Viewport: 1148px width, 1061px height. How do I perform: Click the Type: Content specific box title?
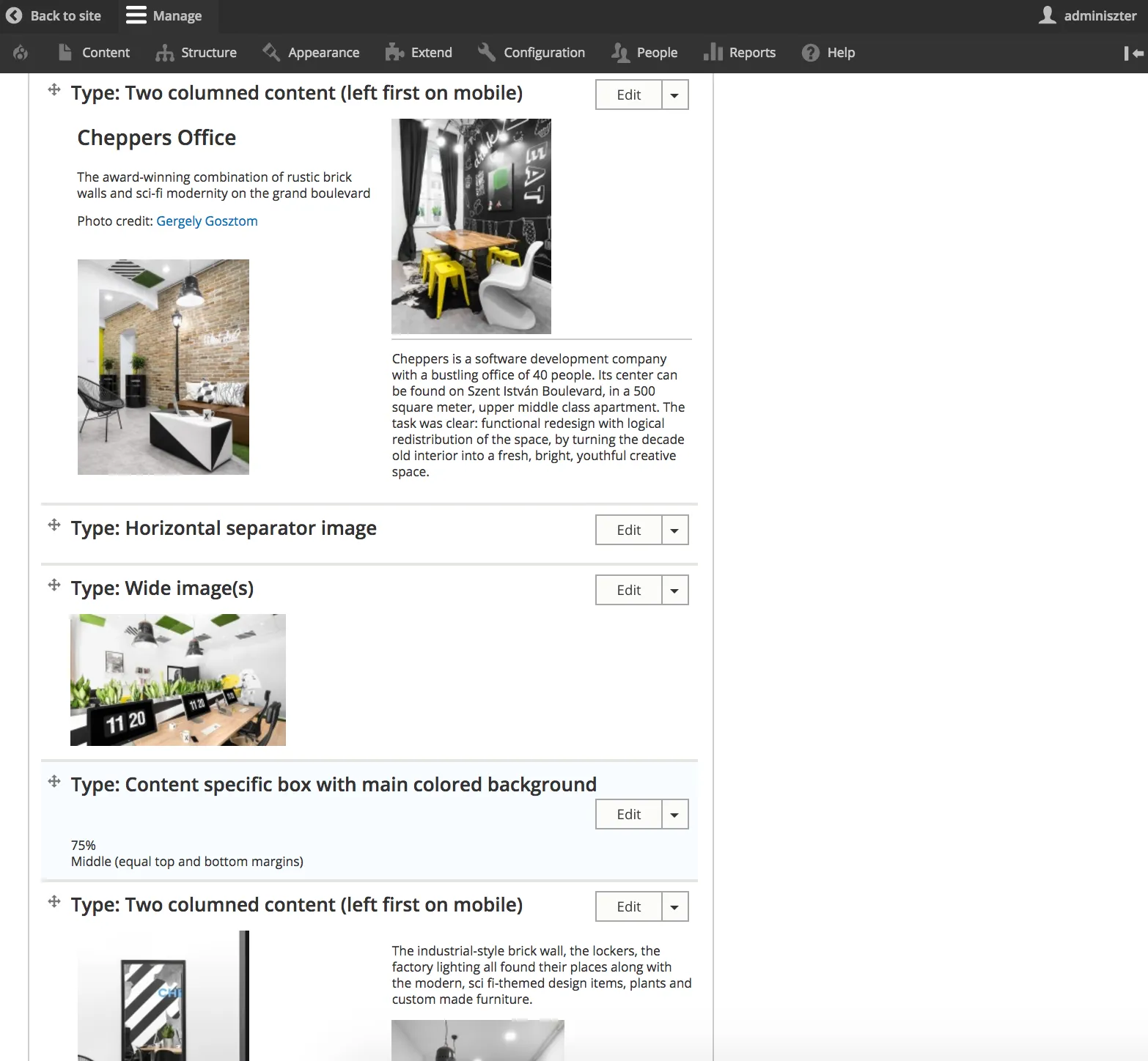pyautogui.click(x=334, y=785)
